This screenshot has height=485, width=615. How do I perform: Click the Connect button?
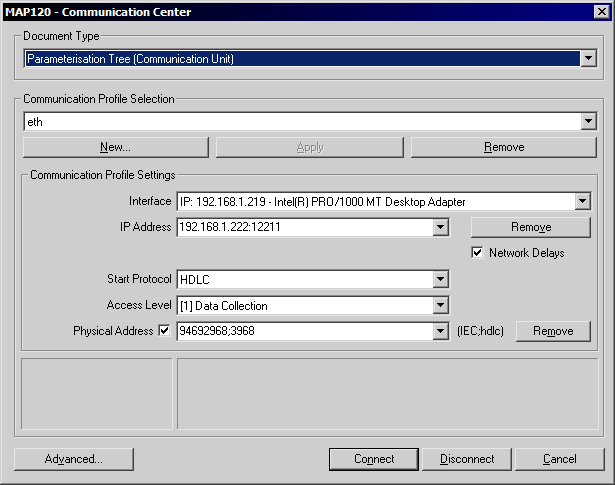tap(374, 459)
